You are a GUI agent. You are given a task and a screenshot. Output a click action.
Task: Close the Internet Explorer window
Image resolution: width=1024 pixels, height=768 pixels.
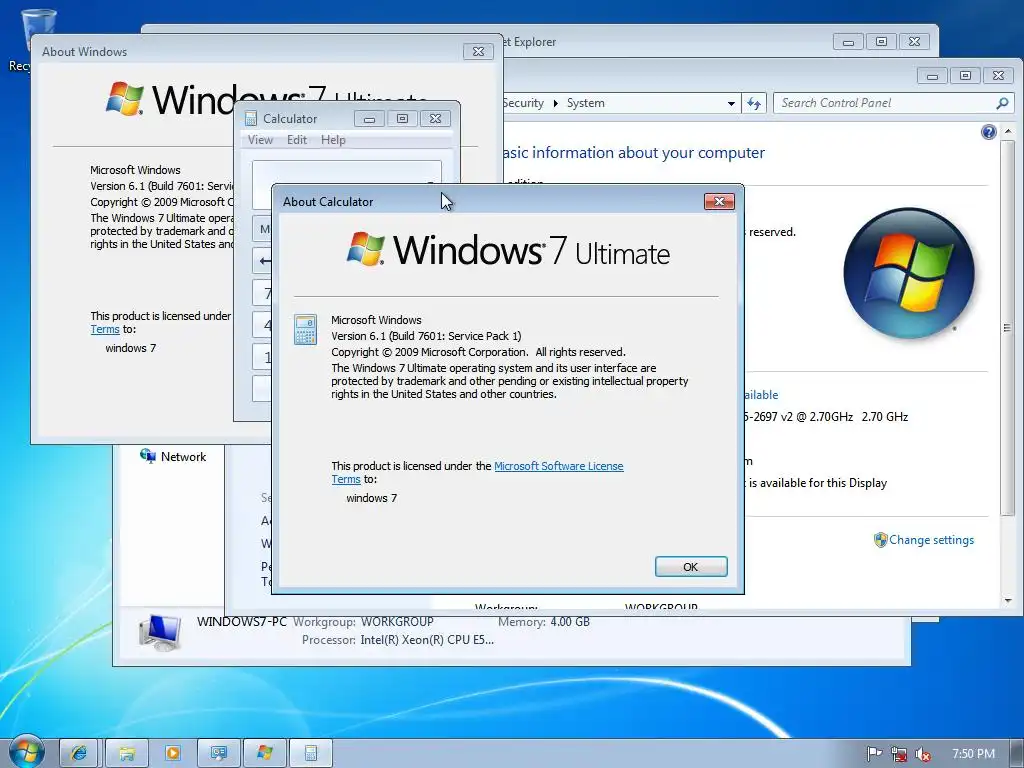click(x=915, y=42)
